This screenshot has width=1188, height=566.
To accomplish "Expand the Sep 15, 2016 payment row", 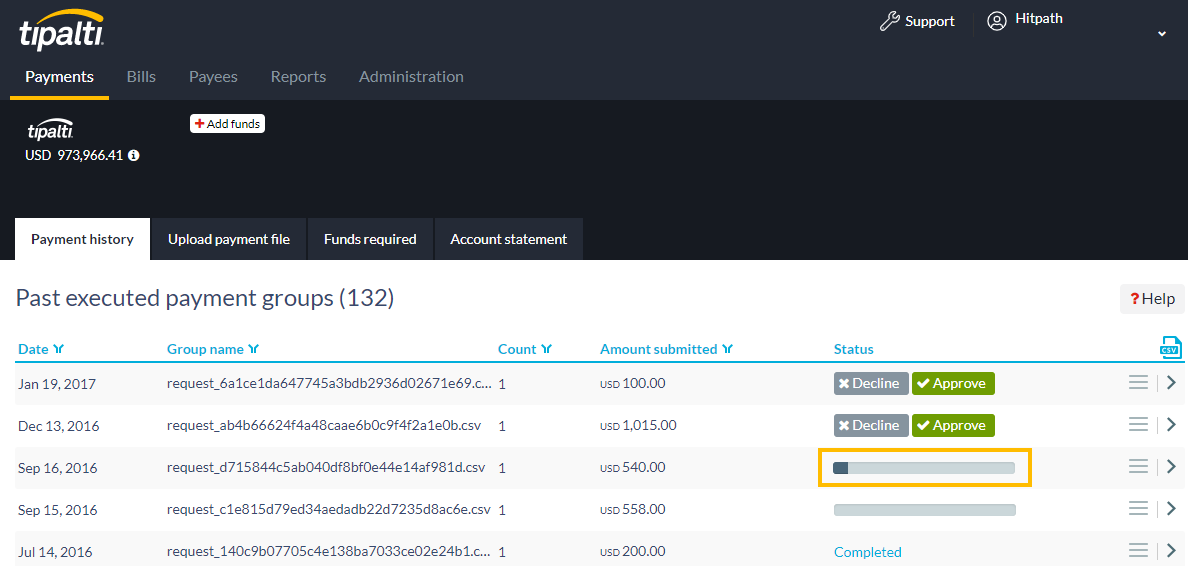I will click(1171, 509).
